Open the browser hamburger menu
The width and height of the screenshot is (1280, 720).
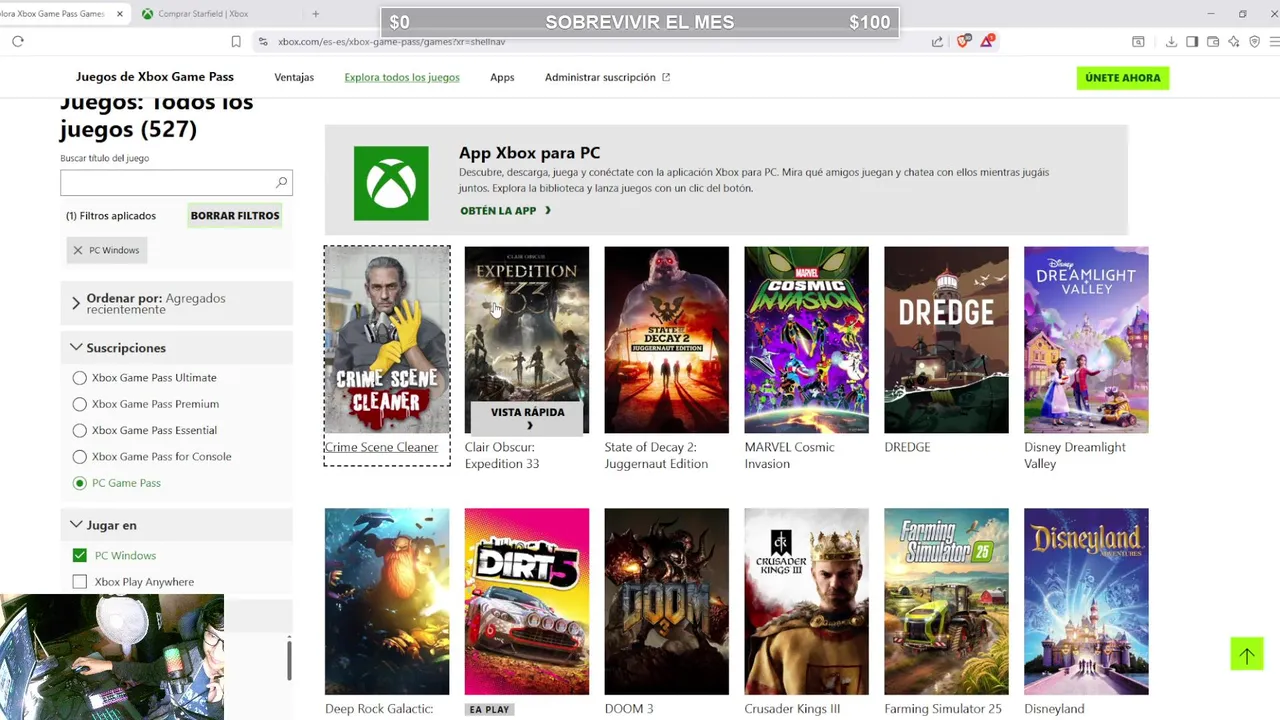1274,41
